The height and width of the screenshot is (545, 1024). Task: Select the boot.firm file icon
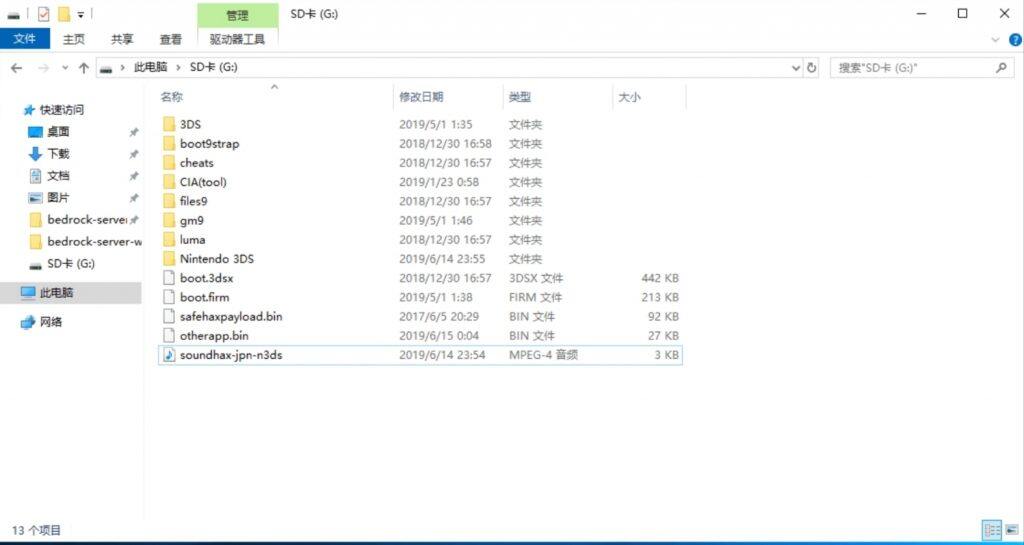[x=169, y=298]
